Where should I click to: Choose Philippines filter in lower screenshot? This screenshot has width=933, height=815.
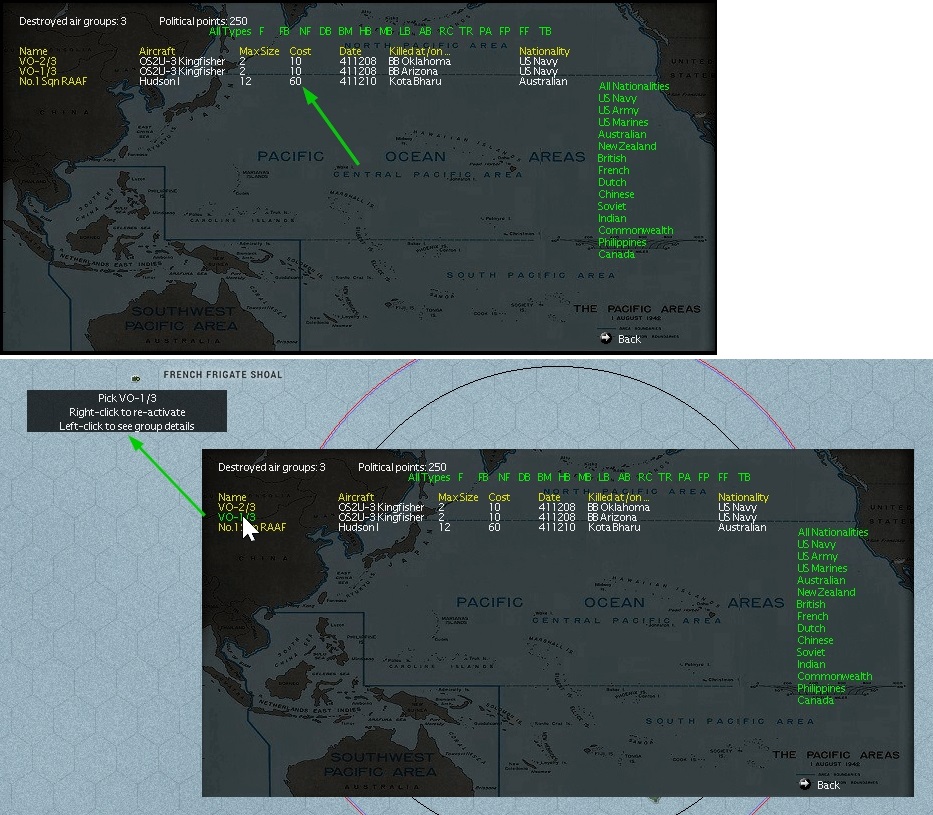point(821,688)
